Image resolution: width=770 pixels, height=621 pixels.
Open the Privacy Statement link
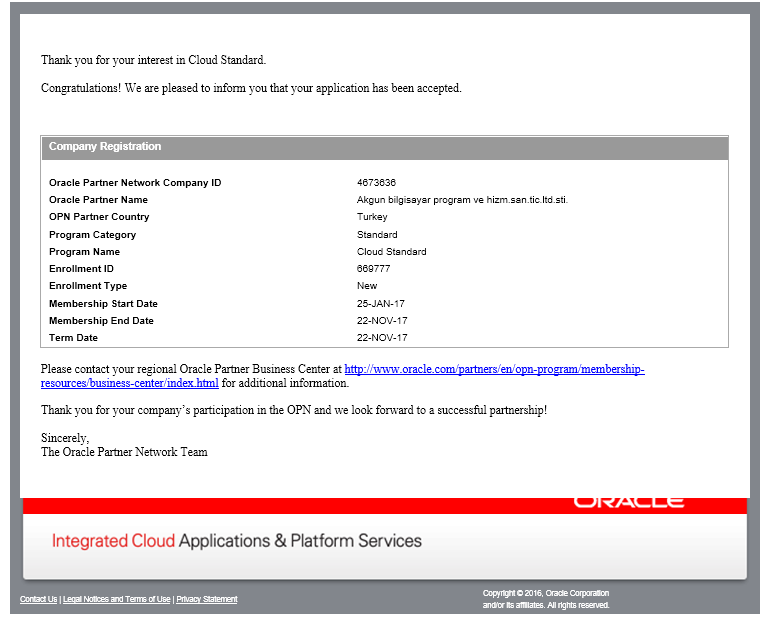pyautogui.click(x=207, y=599)
